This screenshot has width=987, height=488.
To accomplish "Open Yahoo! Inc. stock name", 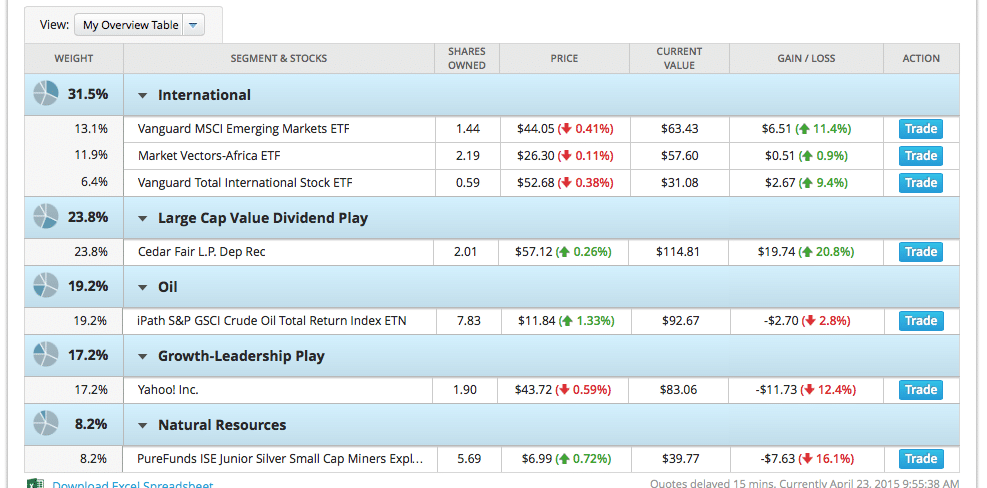I will (x=168, y=390).
